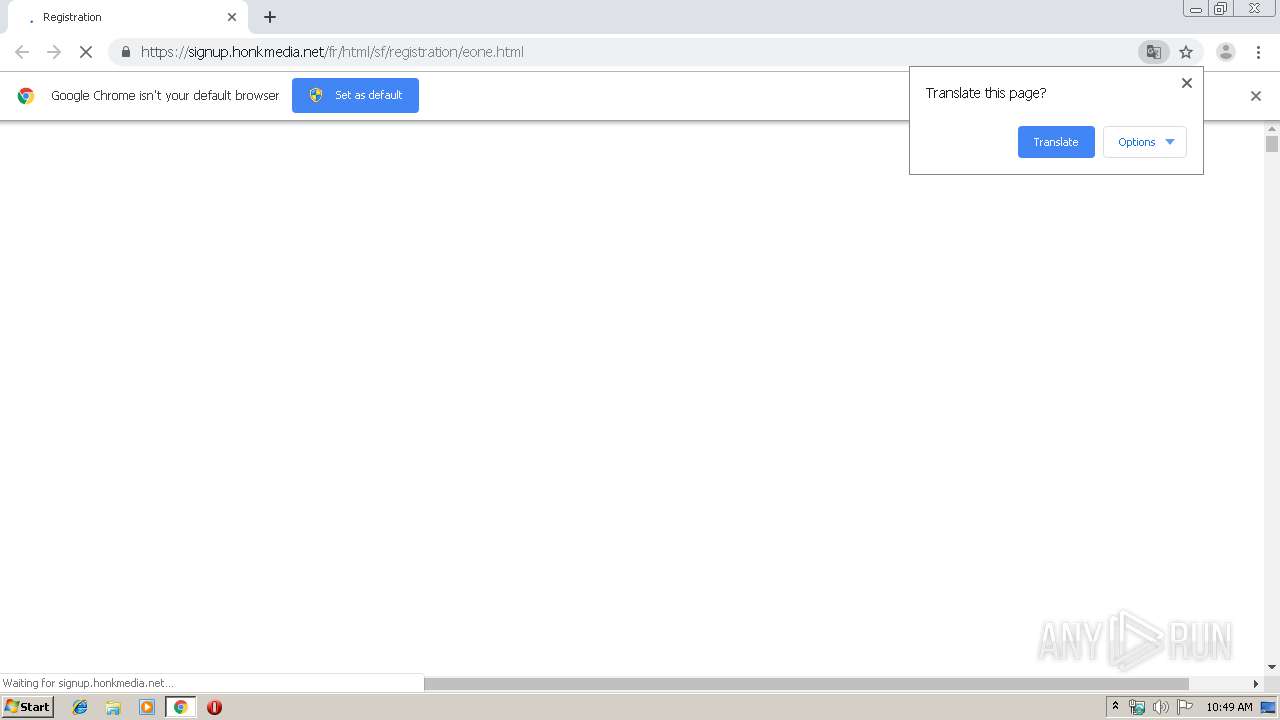This screenshot has height=720, width=1280.
Task: Switch to Chrome taskbar button
Action: click(x=181, y=707)
